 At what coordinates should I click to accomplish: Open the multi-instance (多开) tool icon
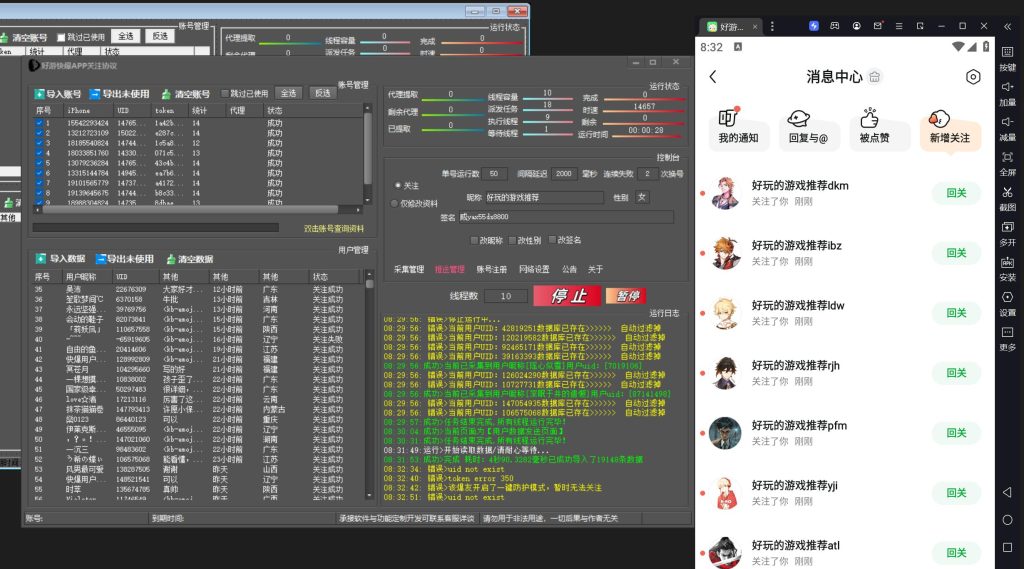(x=1008, y=227)
